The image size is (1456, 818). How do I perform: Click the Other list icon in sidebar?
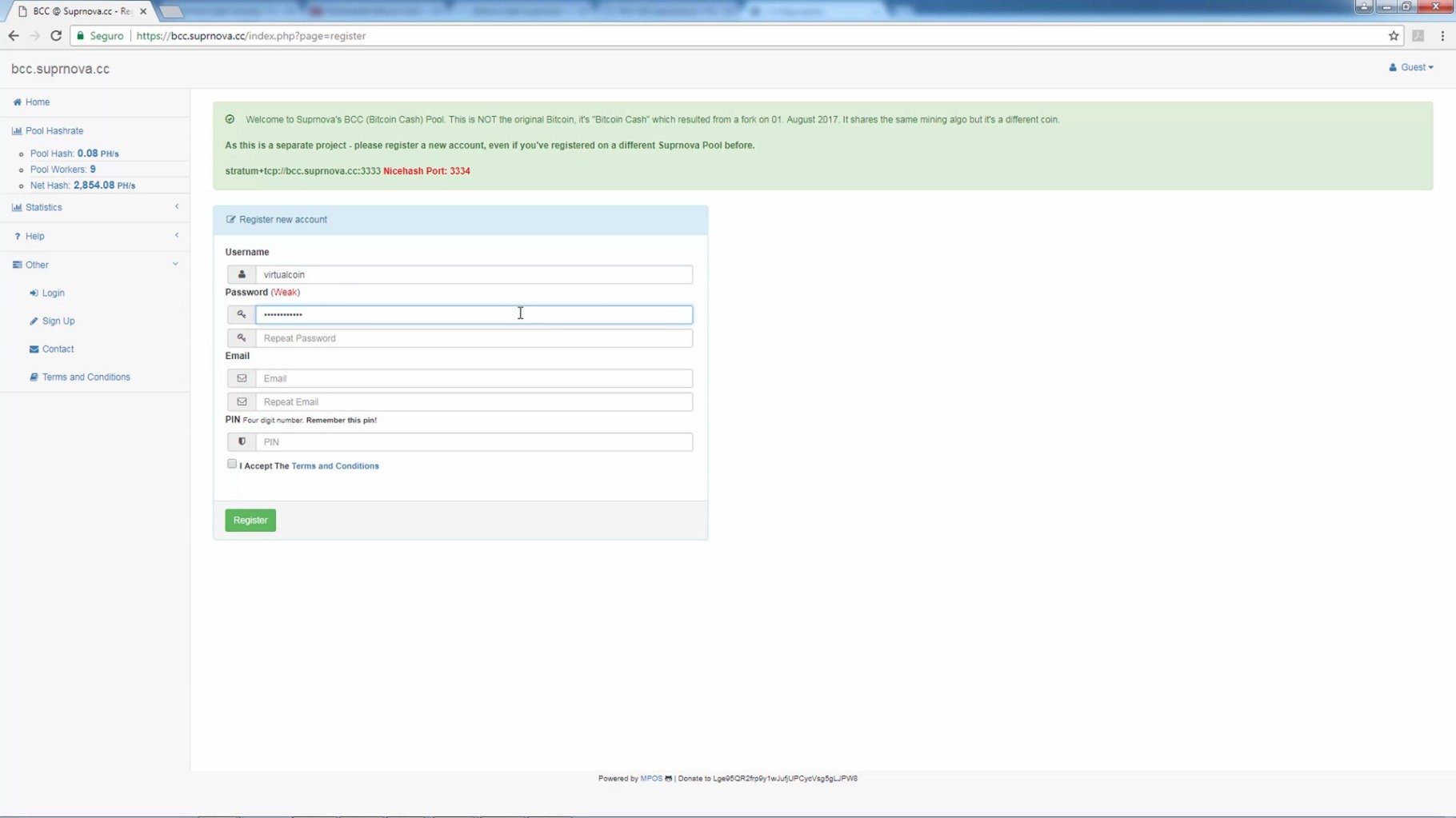coord(17,265)
